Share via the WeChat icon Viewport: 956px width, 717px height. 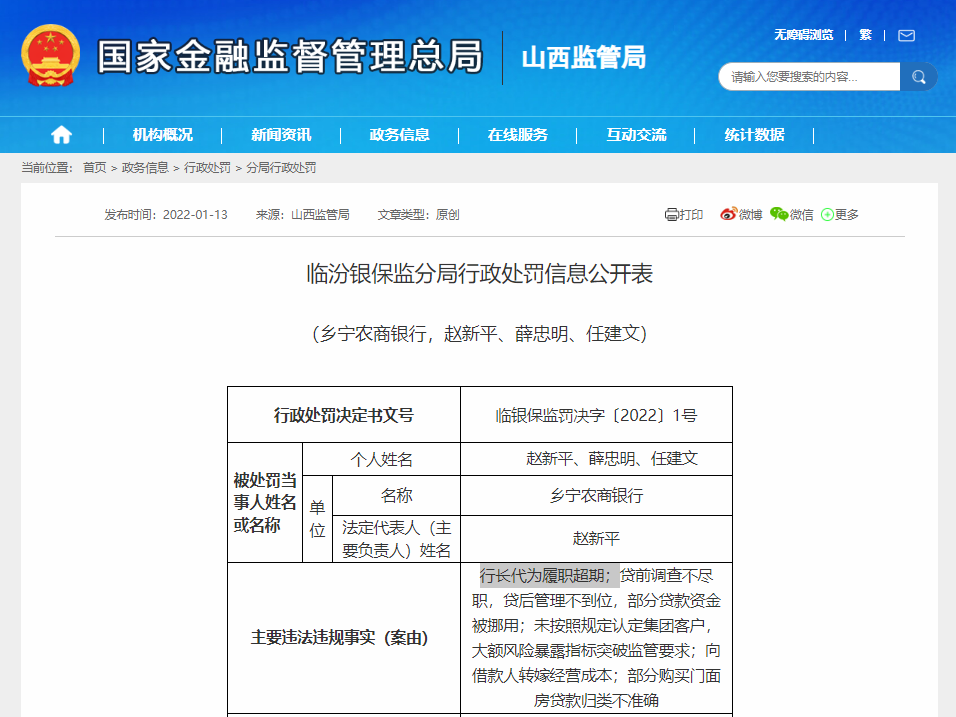click(779, 214)
